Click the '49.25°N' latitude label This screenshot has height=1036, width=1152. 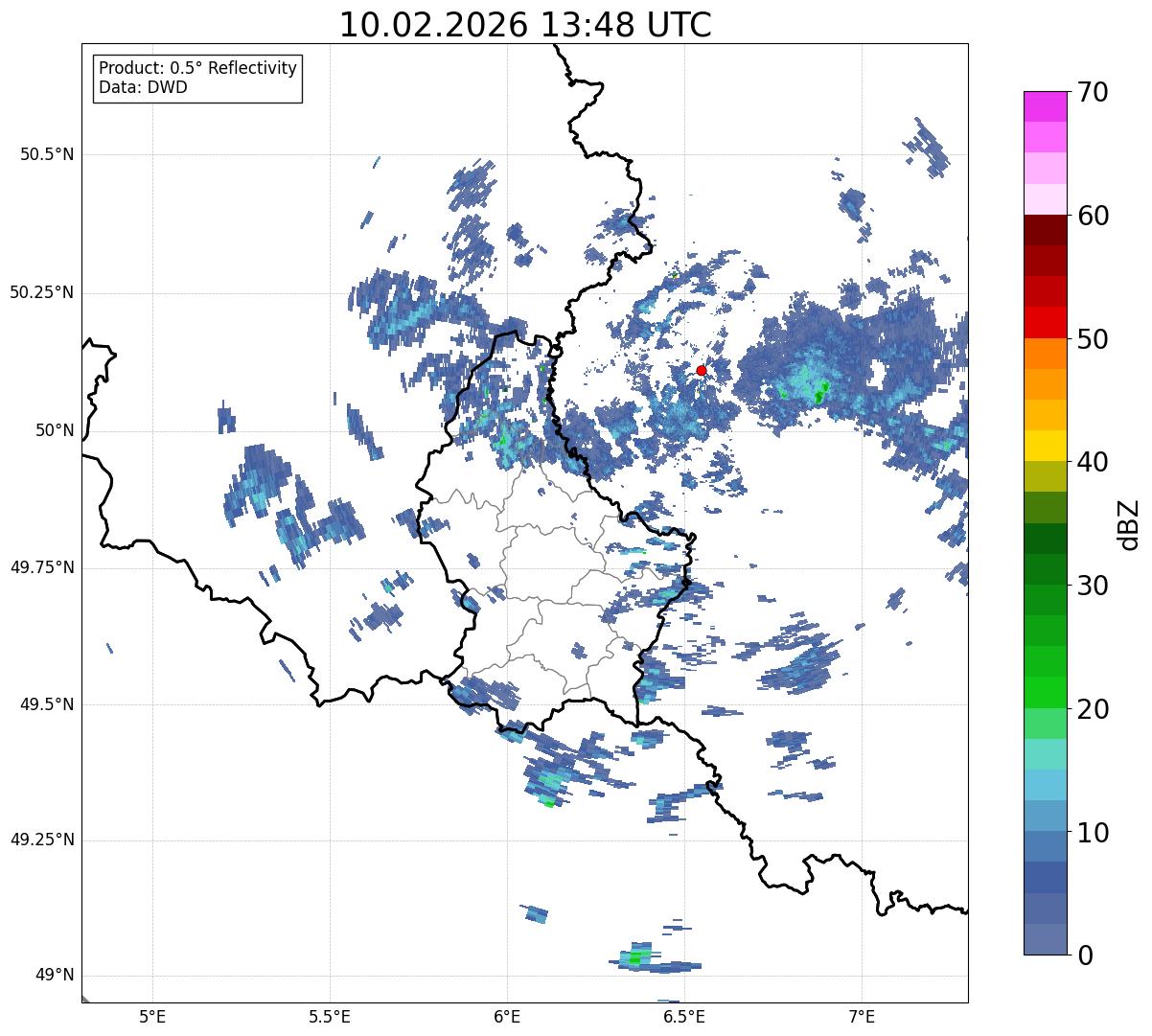42,840
